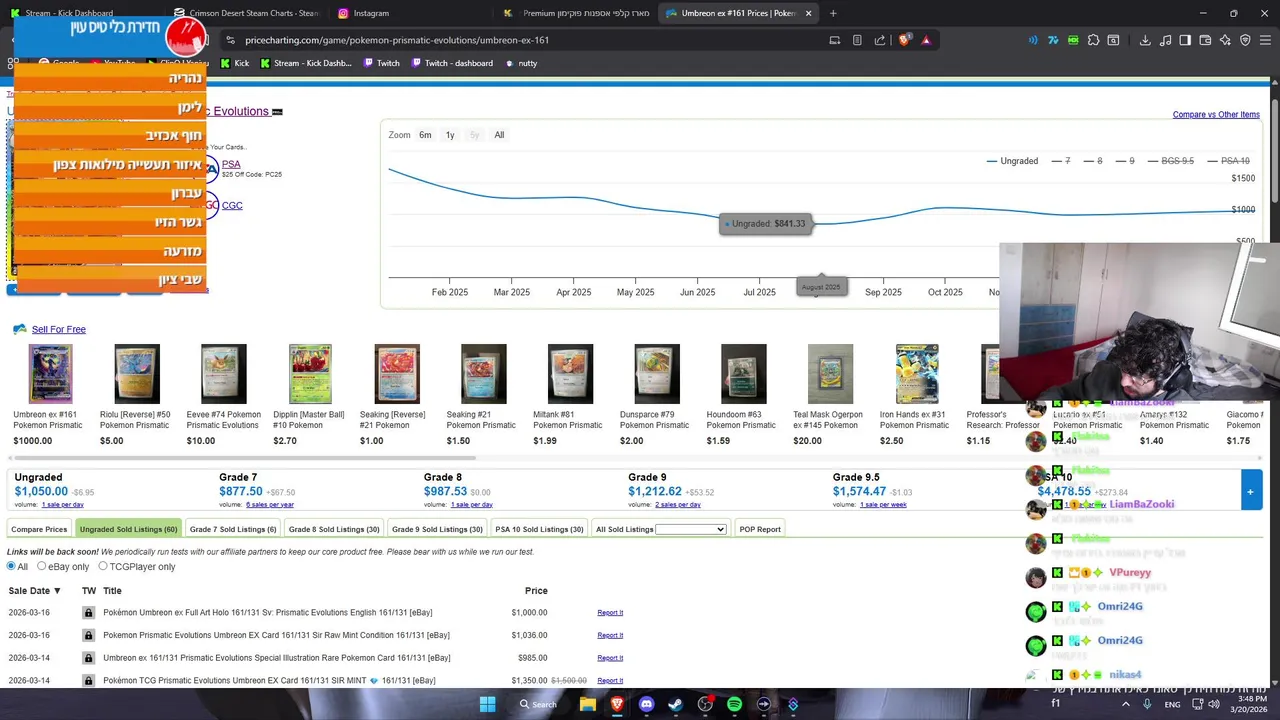Open the Teal Mask Ogerpon ex #145 thumbnail
The width and height of the screenshot is (1280, 720).
pyautogui.click(x=830, y=374)
